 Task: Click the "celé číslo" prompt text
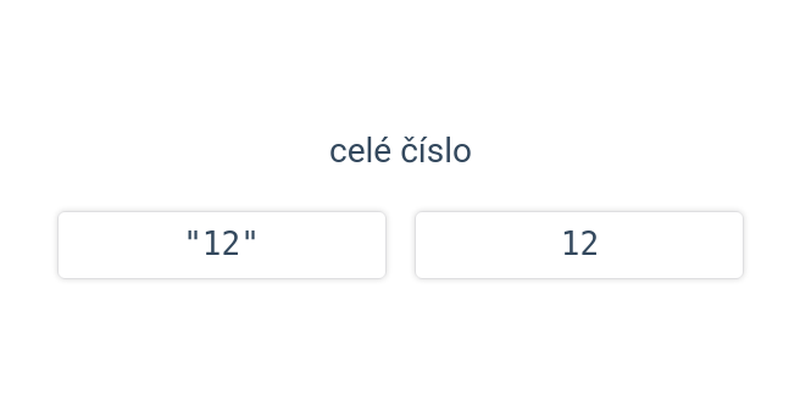400,151
